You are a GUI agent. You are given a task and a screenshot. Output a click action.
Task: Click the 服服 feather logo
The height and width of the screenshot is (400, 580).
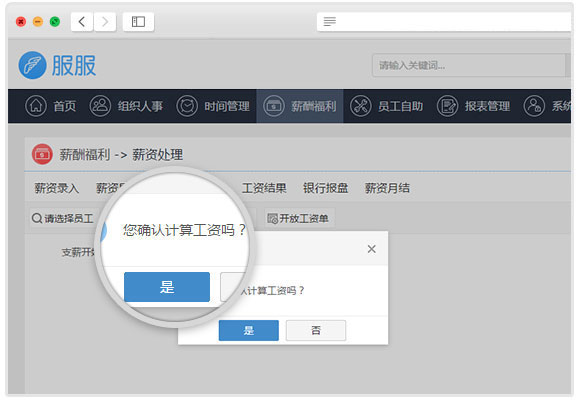click(33, 65)
